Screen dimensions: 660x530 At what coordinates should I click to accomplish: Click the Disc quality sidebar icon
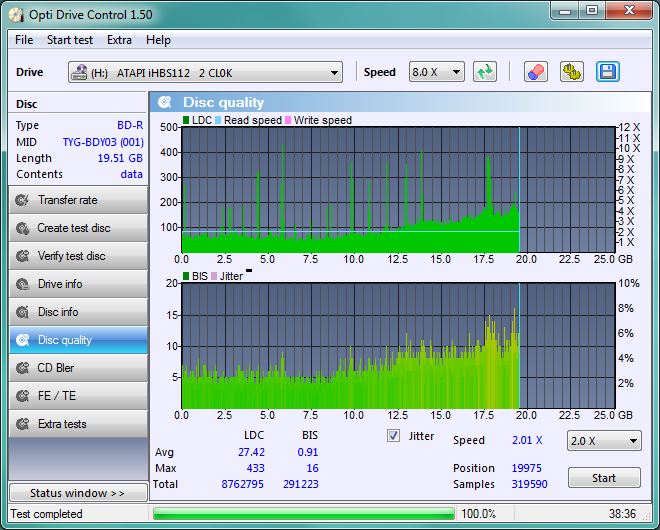point(22,340)
